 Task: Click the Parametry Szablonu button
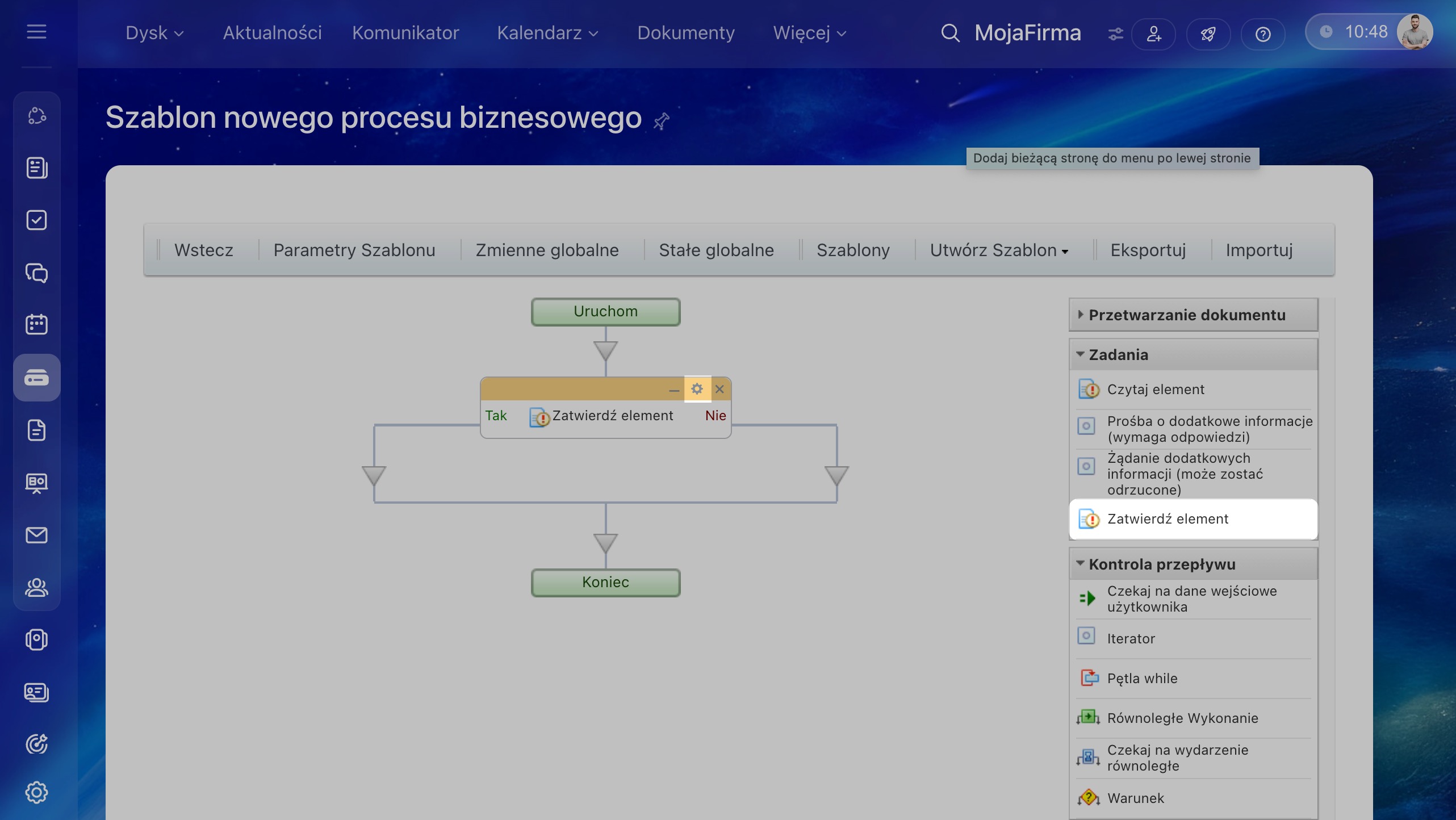(x=354, y=250)
